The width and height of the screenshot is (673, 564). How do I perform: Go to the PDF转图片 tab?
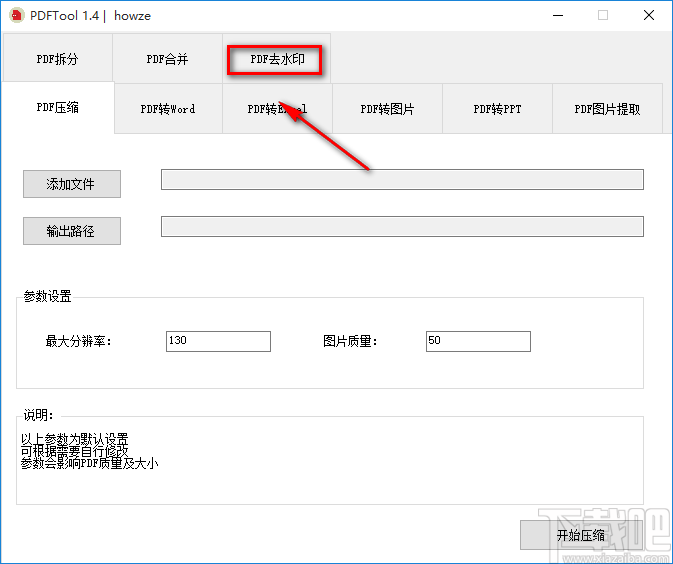pyautogui.click(x=387, y=109)
